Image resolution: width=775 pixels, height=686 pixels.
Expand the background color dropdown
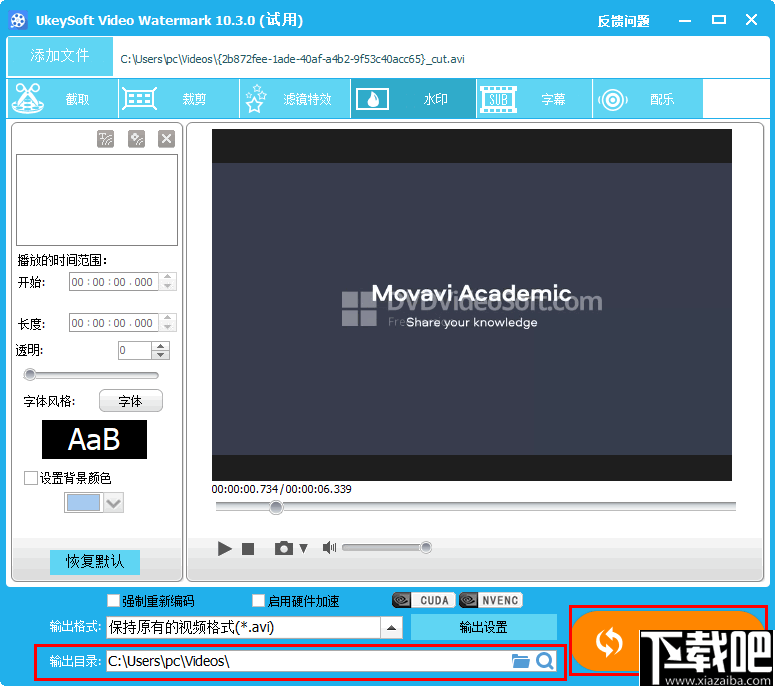coord(114,503)
